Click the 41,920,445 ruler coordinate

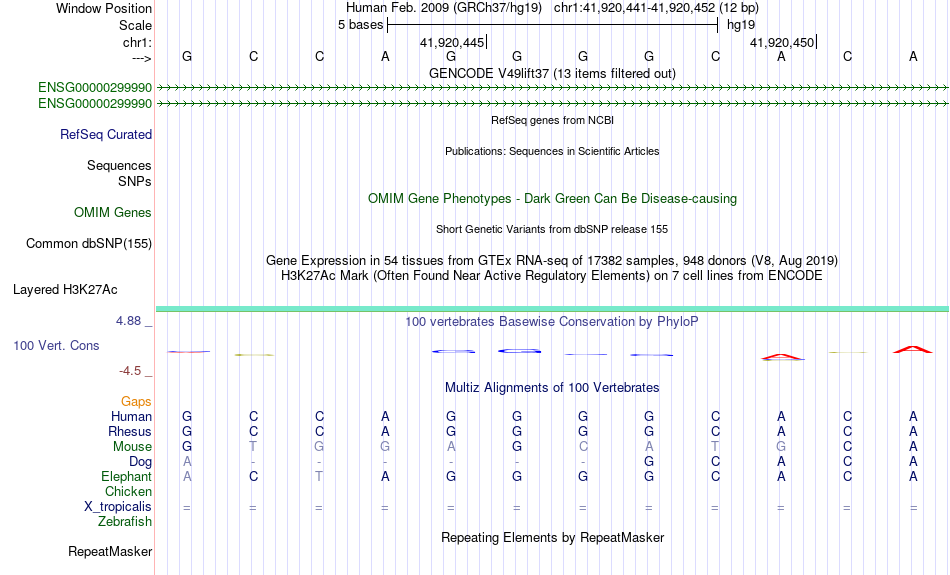(x=452, y=42)
